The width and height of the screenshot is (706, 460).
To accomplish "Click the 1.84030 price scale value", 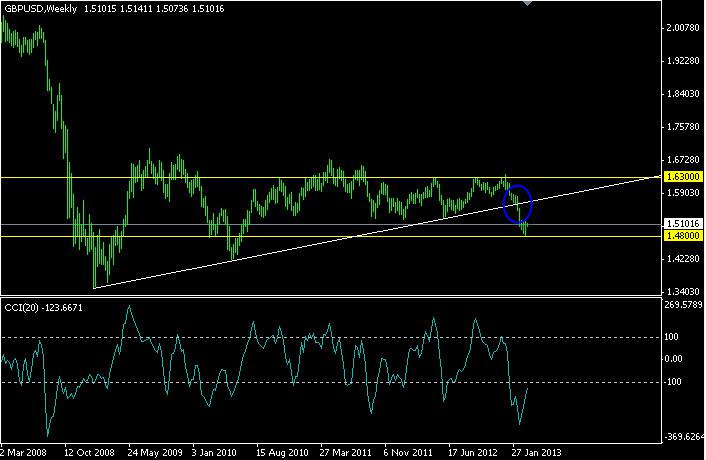I will (683, 94).
